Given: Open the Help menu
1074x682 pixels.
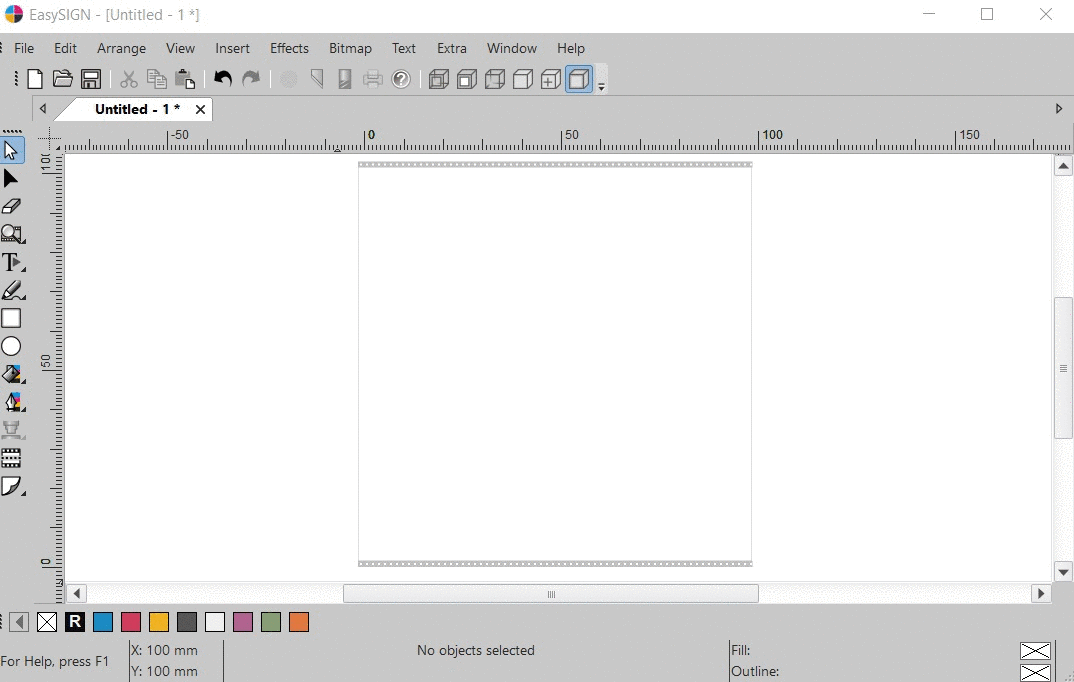Looking at the screenshot, I should (x=571, y=49).
